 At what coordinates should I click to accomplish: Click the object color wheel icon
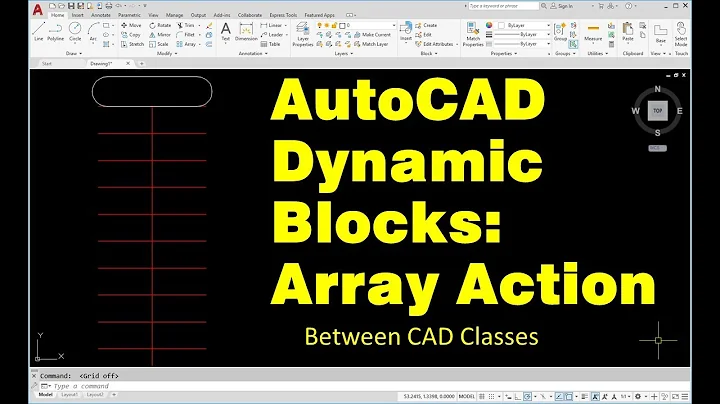(489, 25)
